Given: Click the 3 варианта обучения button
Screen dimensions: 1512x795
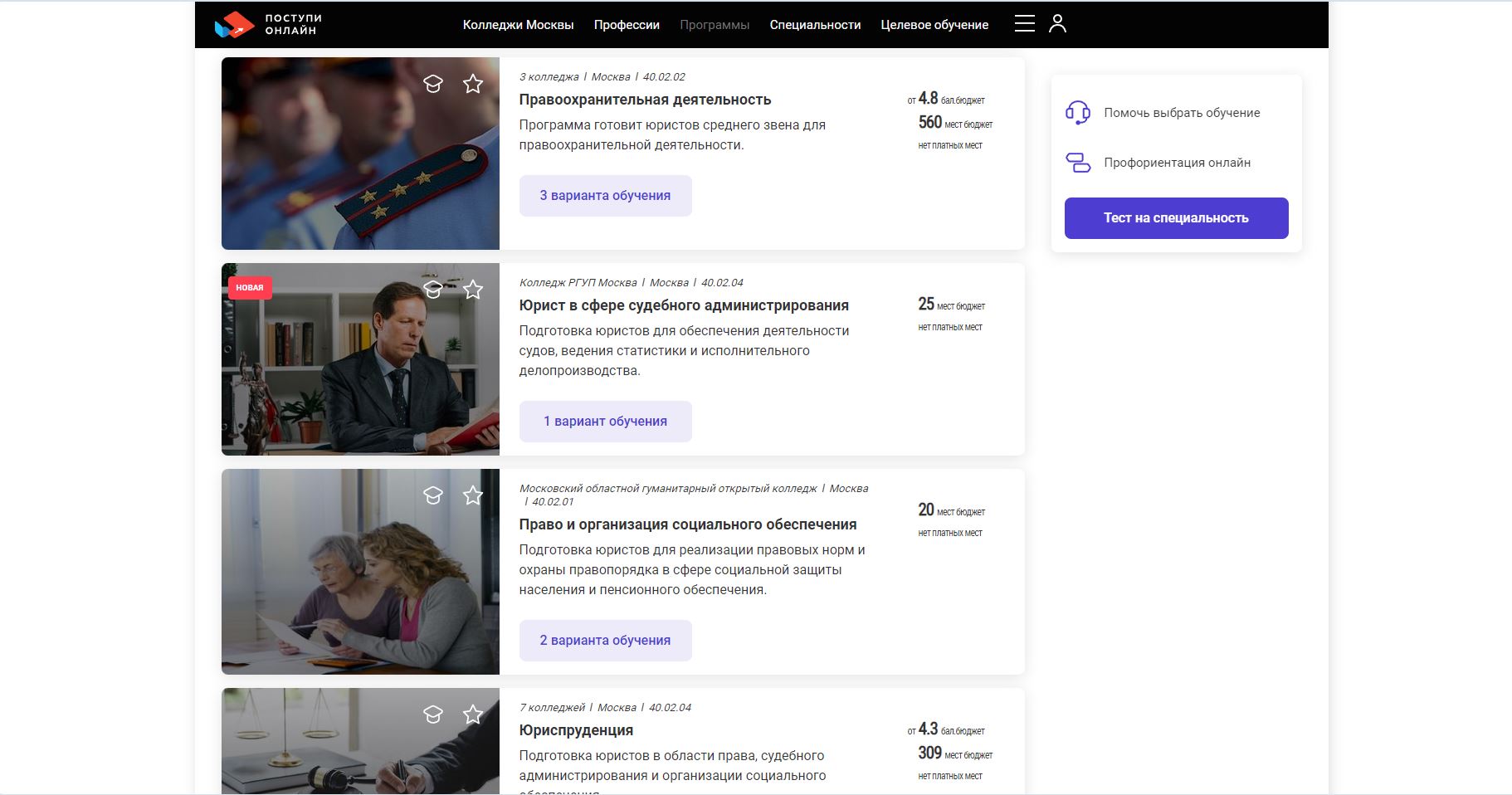Looking at the screenshot, I should pos(606,196).
